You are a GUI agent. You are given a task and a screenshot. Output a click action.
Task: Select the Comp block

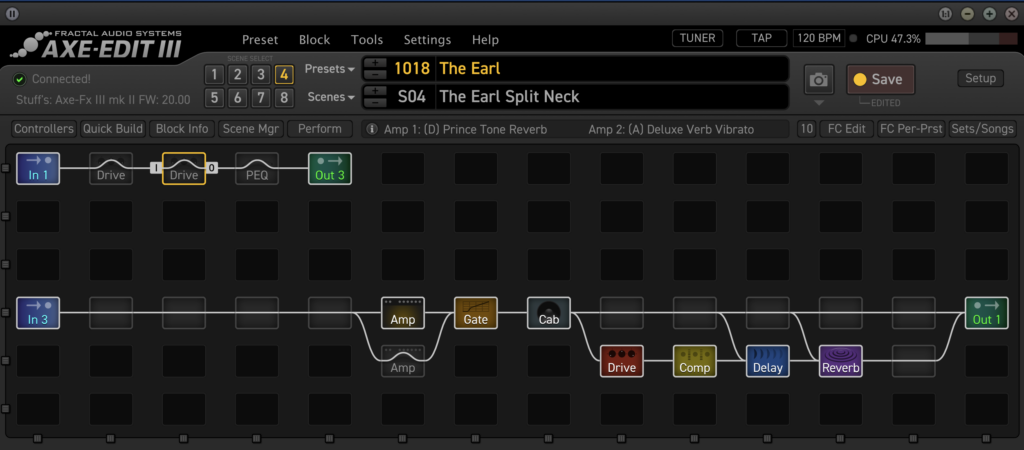click(x=695, y=361)
